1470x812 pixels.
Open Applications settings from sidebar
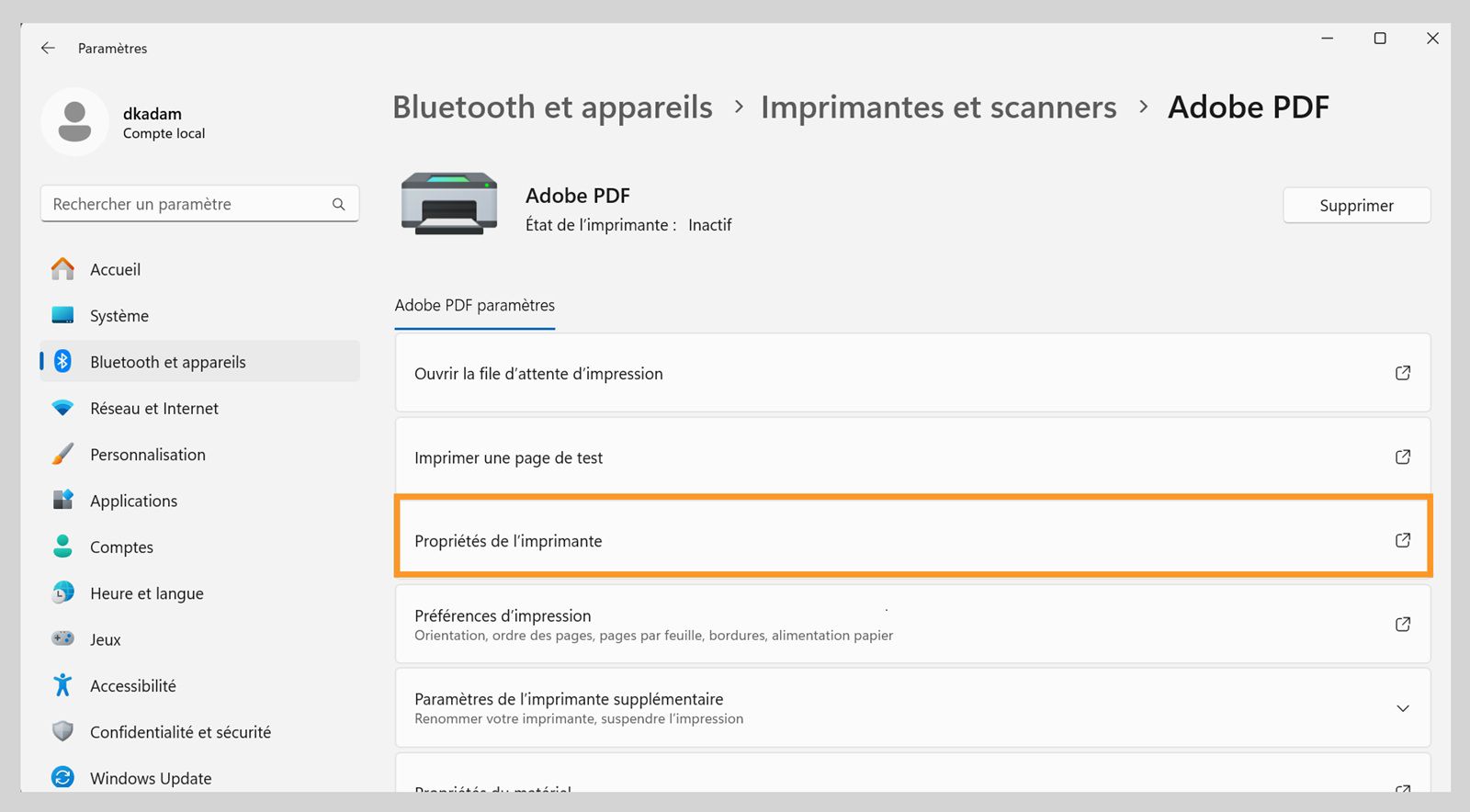133,501
